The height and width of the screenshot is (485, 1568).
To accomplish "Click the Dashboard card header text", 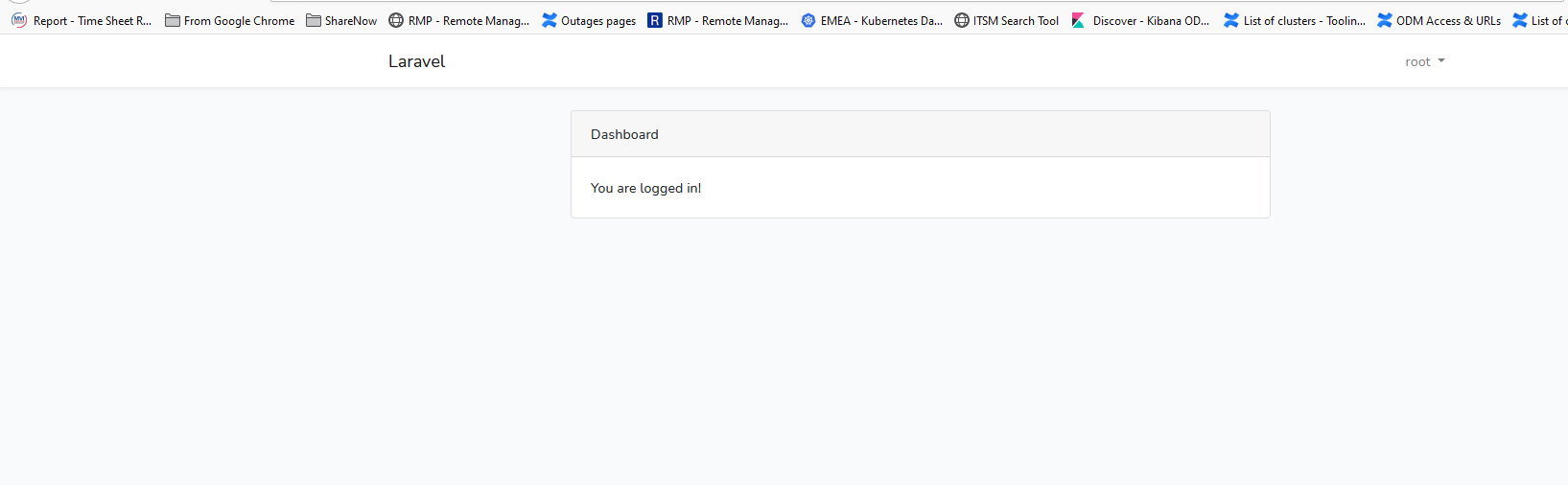I will click(624, 134).
